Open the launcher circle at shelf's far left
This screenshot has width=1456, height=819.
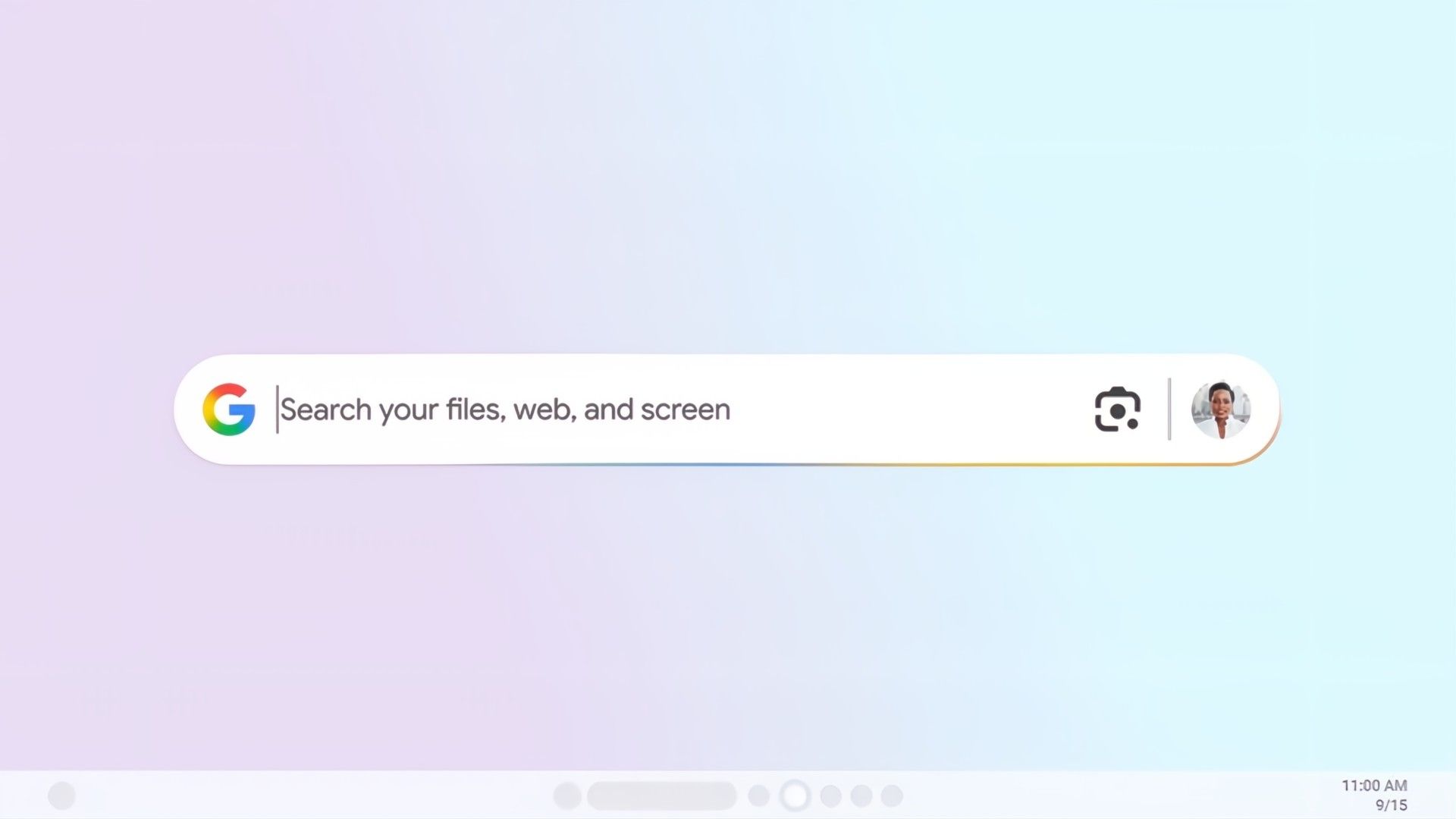point(62,795)
